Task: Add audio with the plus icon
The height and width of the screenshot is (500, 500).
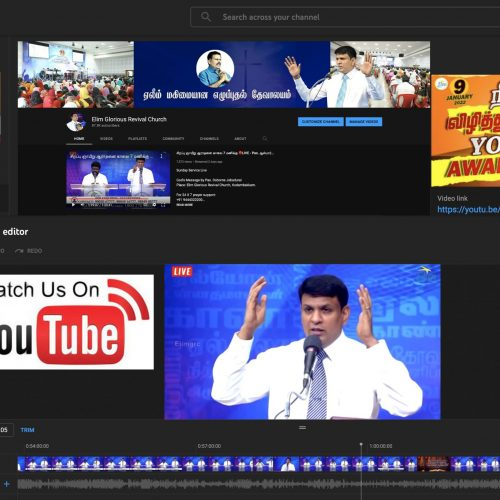Action: click(x=7, y=484)
